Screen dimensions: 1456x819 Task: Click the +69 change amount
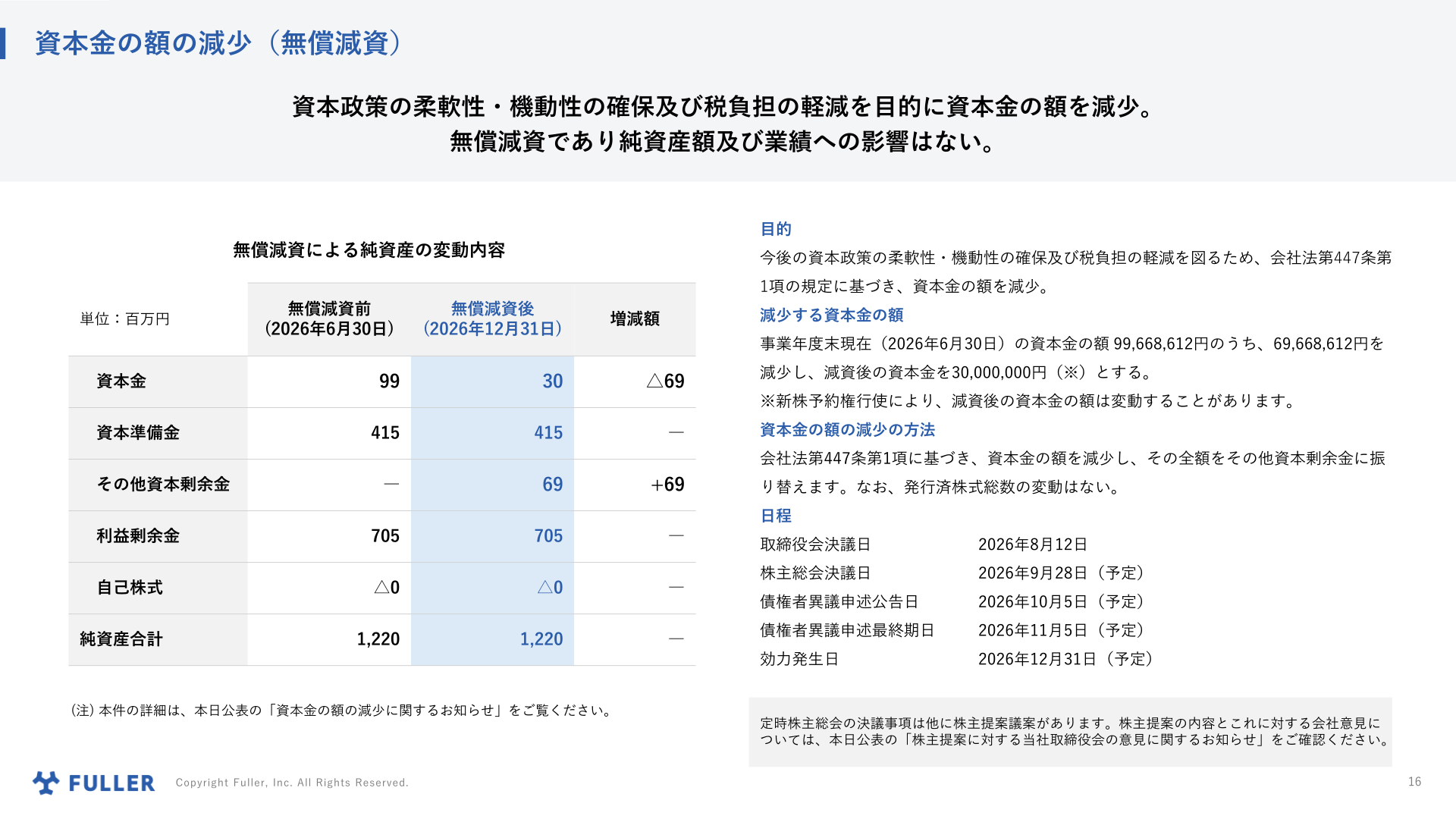tap(667, 485)
